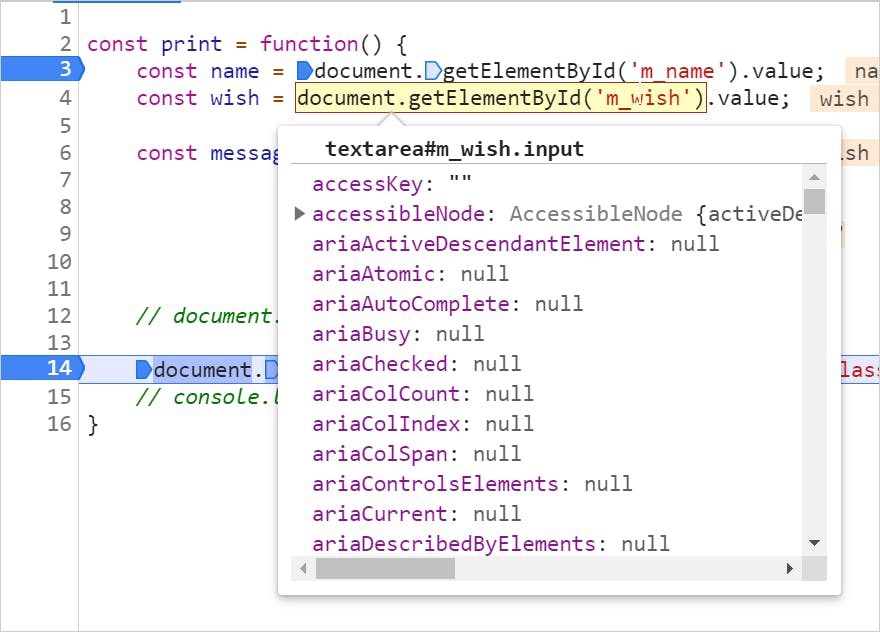Image resolution: width=880 pixels, height=632 pixels.
Task: Click popup vertical scrollbar down arrow
Action: coord(814,543)
